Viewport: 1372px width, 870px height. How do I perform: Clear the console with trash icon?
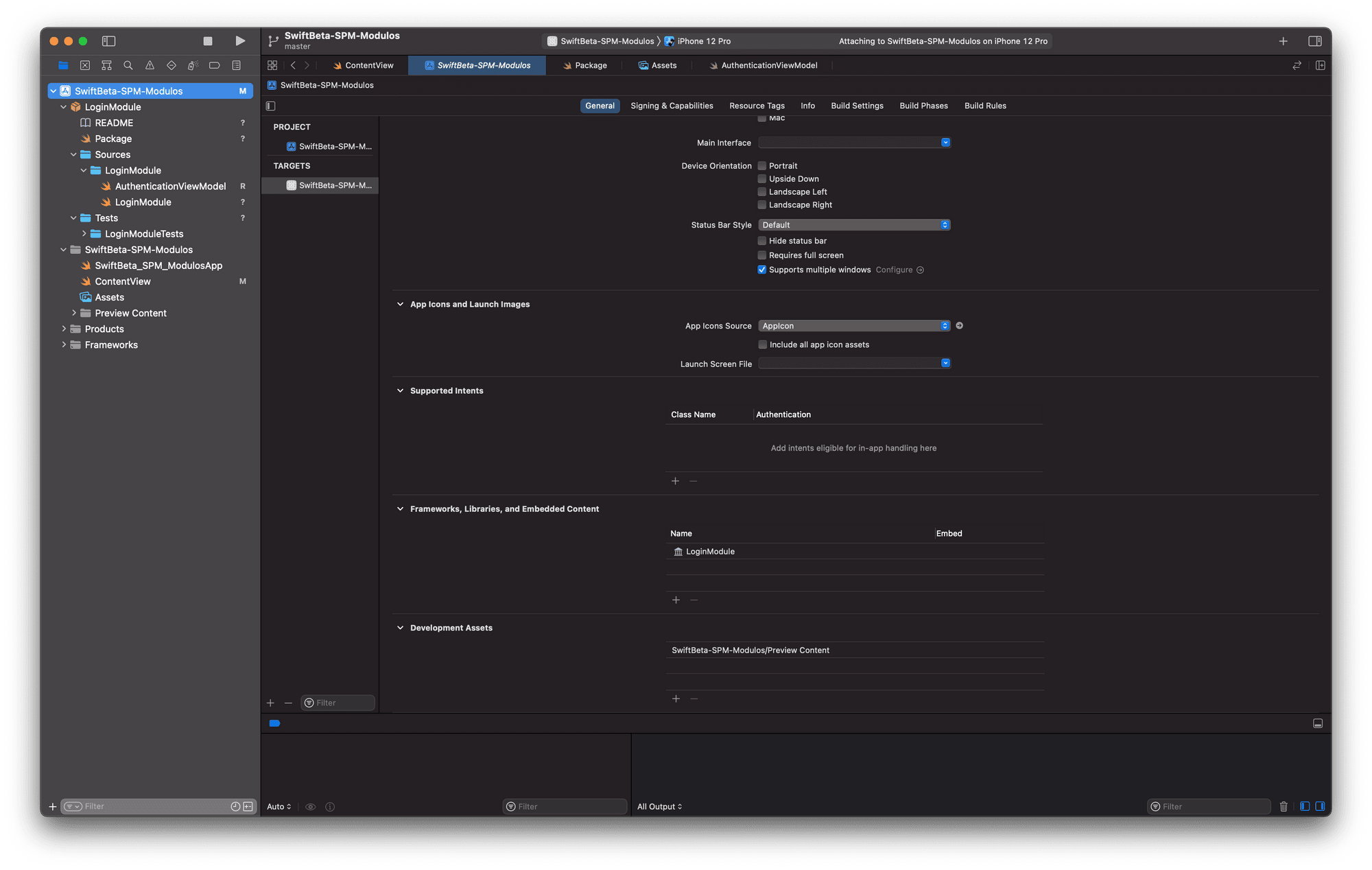pyautogui.click(x=1284, y=806)
